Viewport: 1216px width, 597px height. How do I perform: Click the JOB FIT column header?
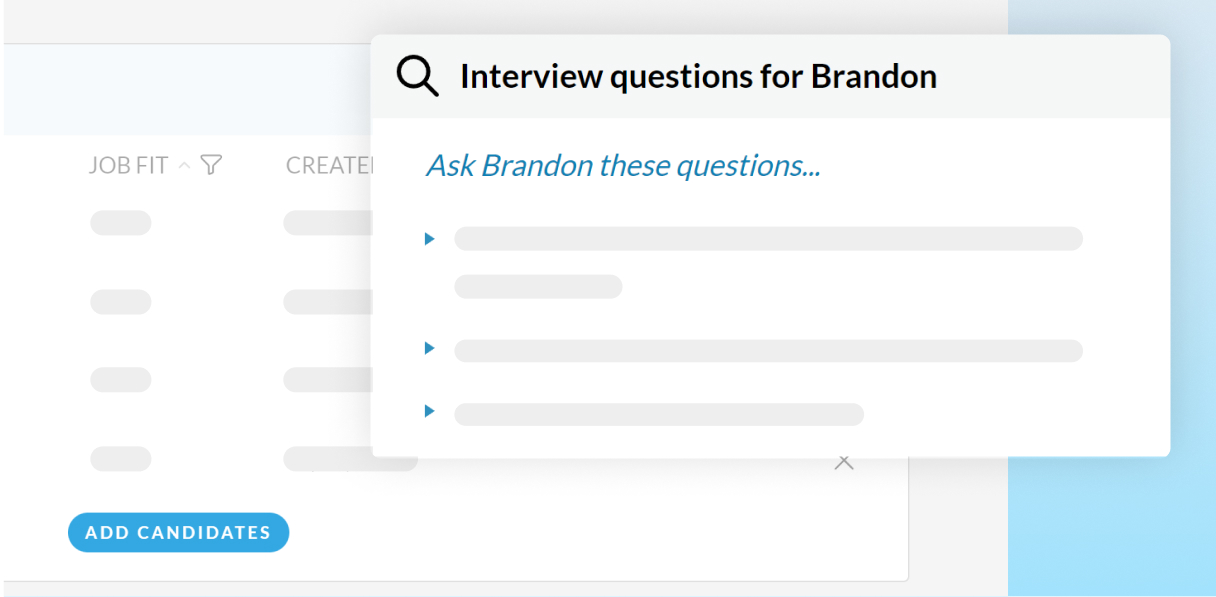pos(128,166)
